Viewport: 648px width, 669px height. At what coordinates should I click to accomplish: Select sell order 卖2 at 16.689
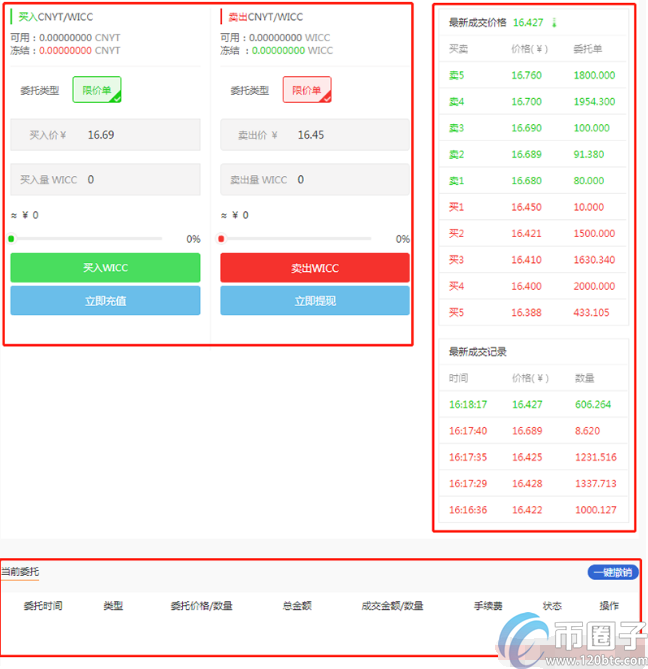click(533, 154)
